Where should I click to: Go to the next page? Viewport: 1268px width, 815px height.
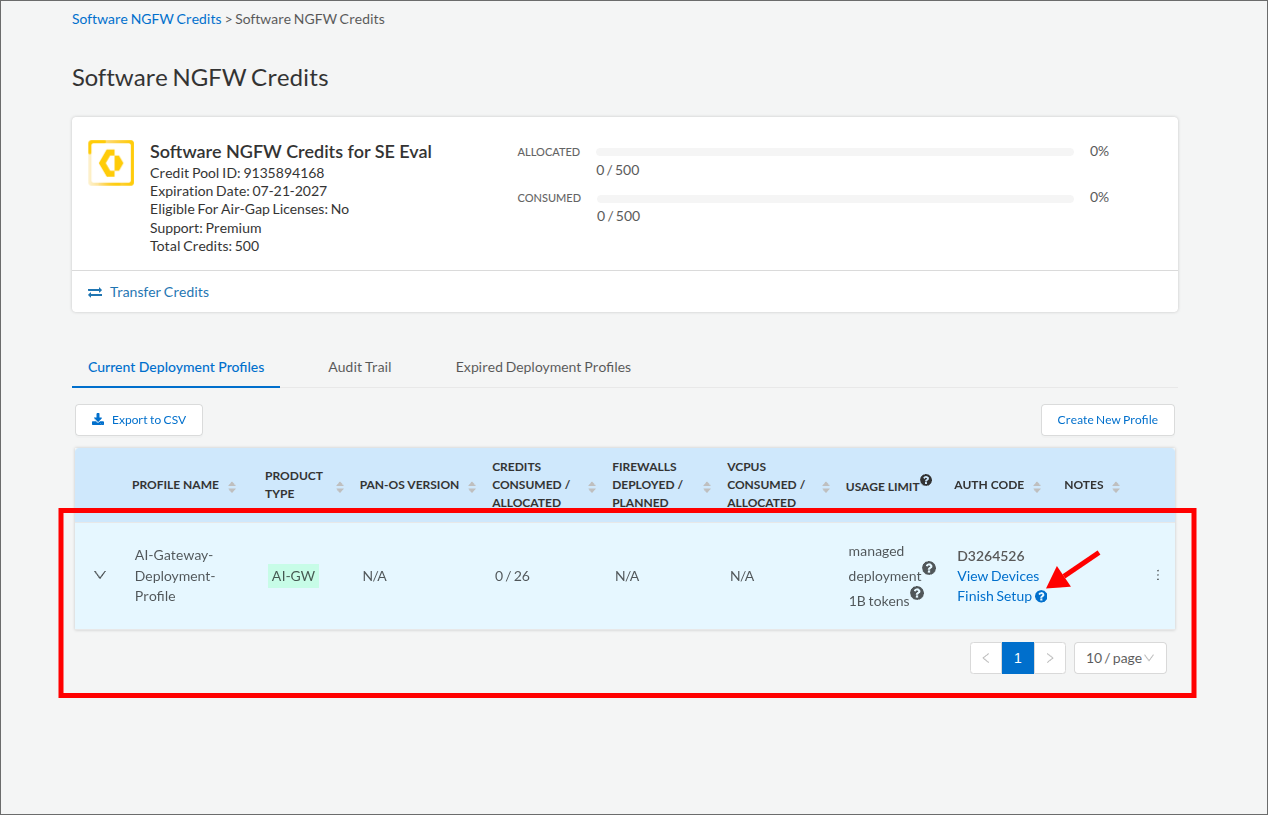coord(1050,658)
